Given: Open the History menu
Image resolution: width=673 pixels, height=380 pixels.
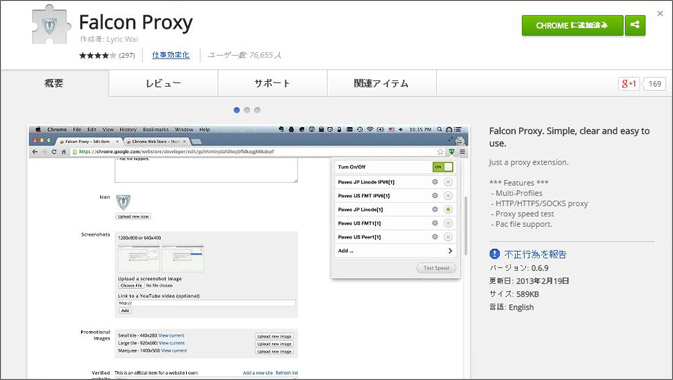Looking at the screenshot, I should pyautogui.click(x=128, y=129).
